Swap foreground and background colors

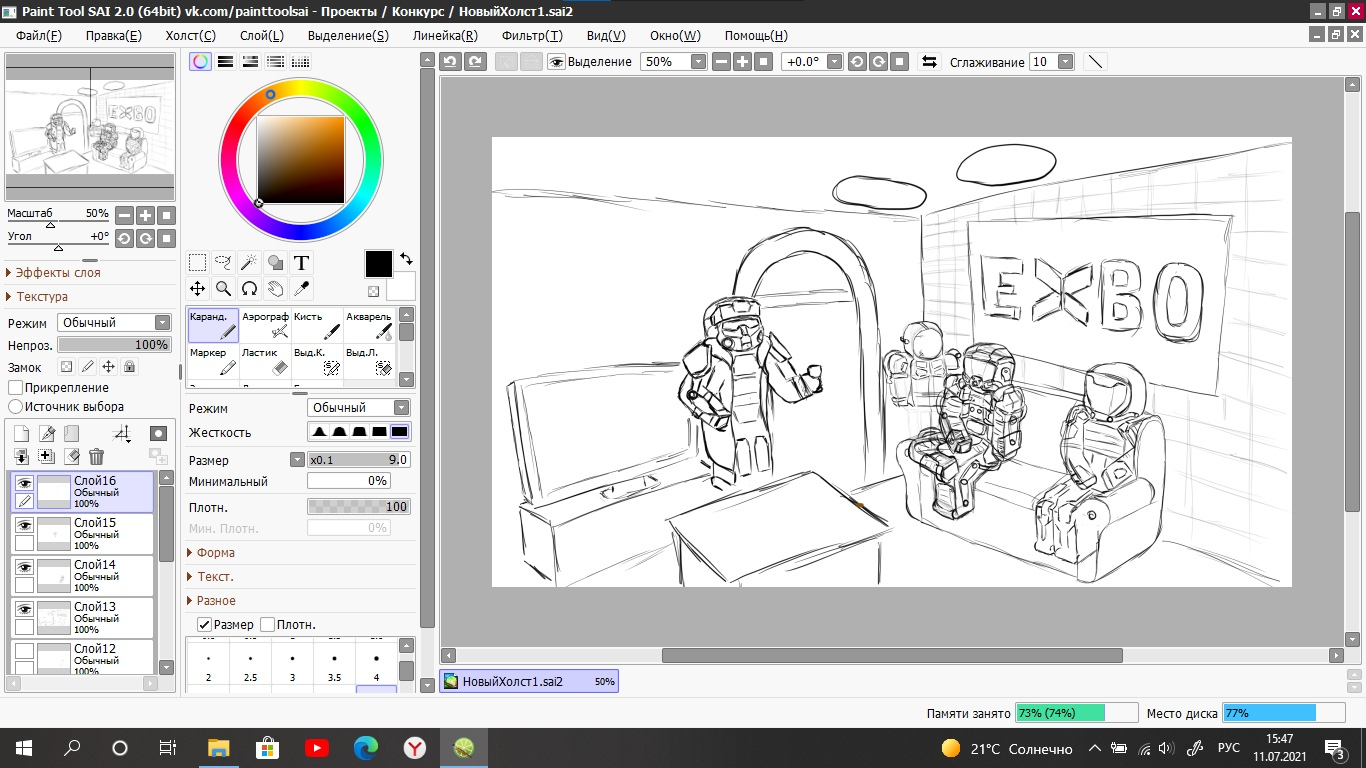[405, 258]
